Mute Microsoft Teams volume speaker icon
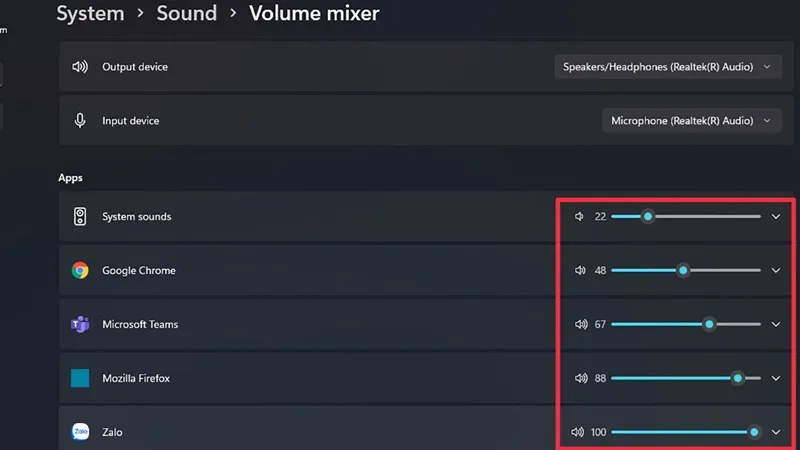The image size is (800, 450). pos(579,324)
